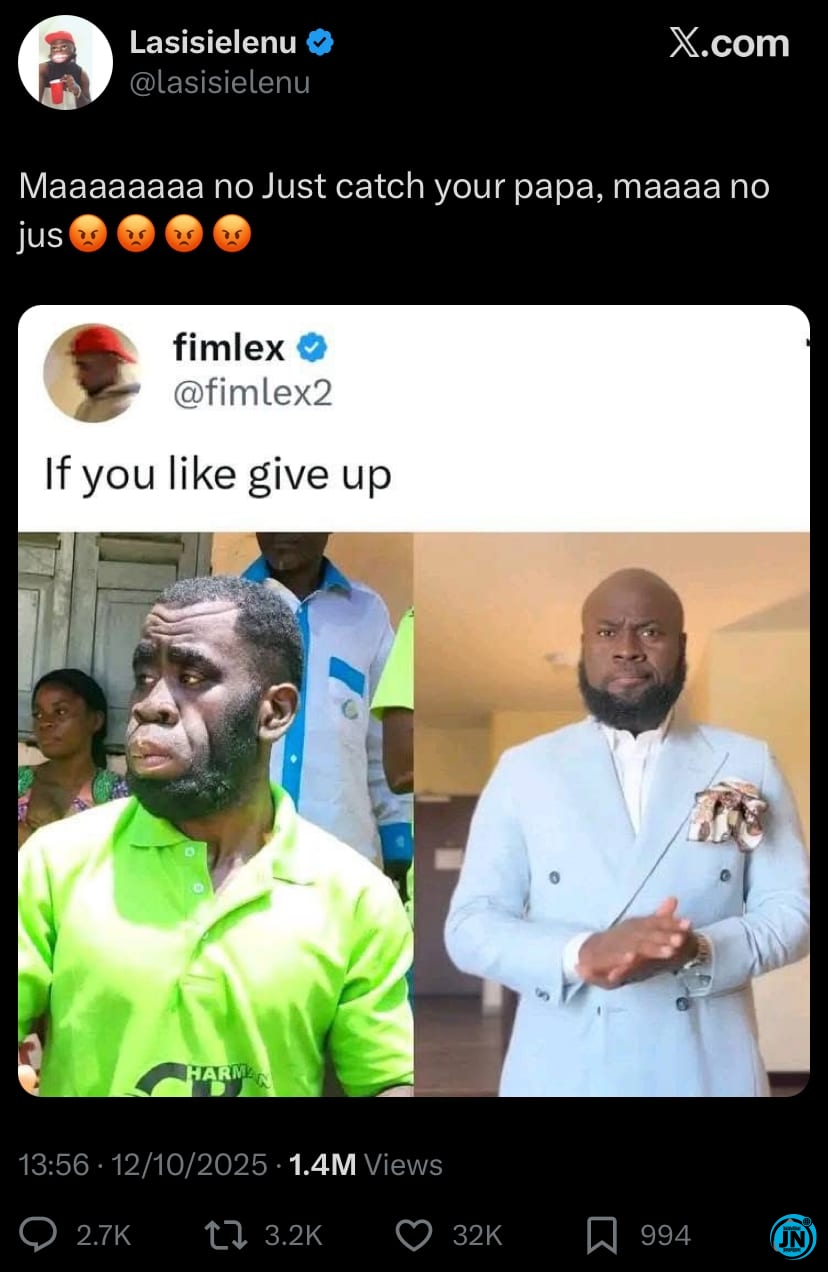Click the 13:56 · 12/10/2025 timestamp
Image resolution: width=828 pixels, height=1272 pixels.
pos(143,1165)
